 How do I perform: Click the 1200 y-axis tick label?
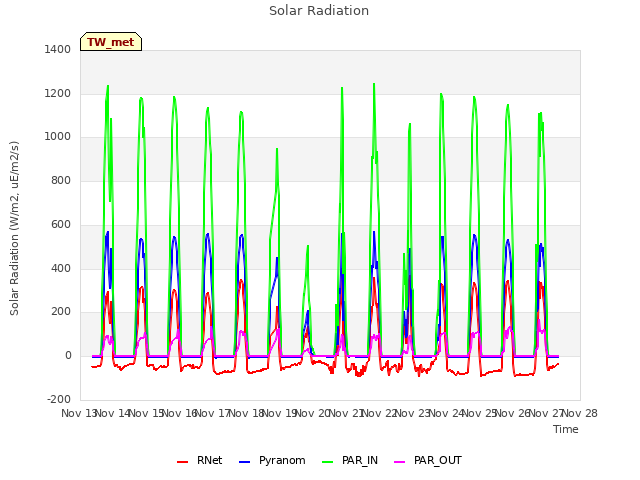tap(58, 93)
